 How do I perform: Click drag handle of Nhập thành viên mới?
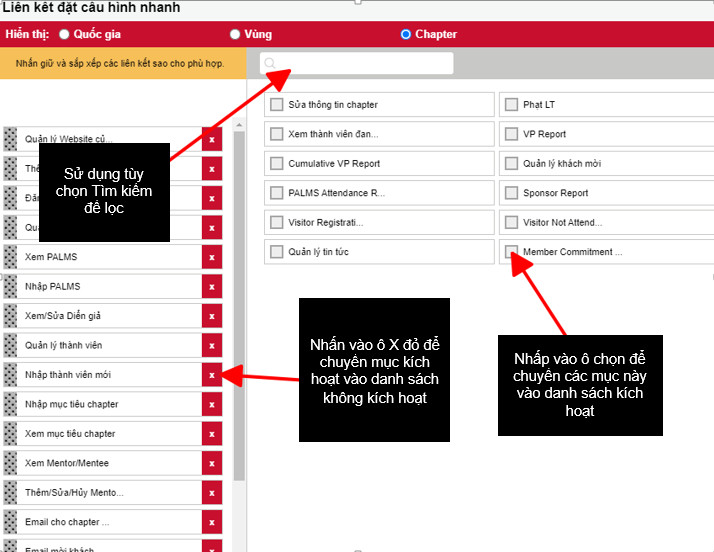11,375
